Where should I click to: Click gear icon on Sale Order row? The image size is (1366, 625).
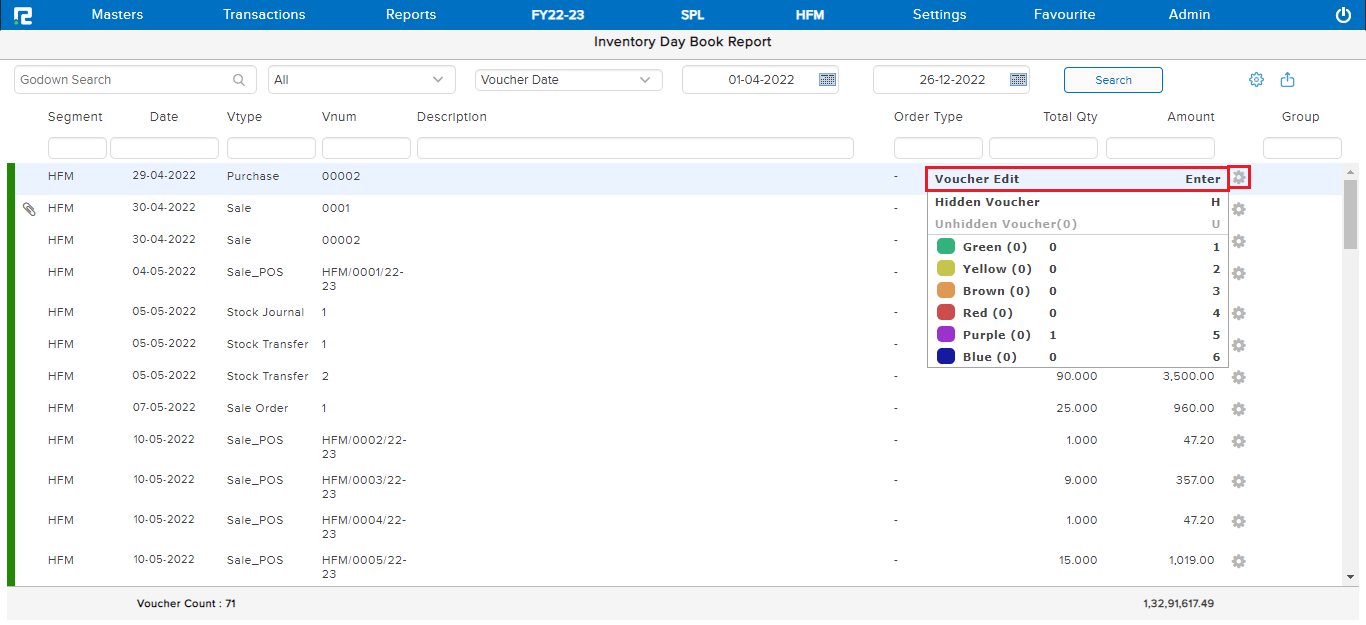click(1238, 409)
